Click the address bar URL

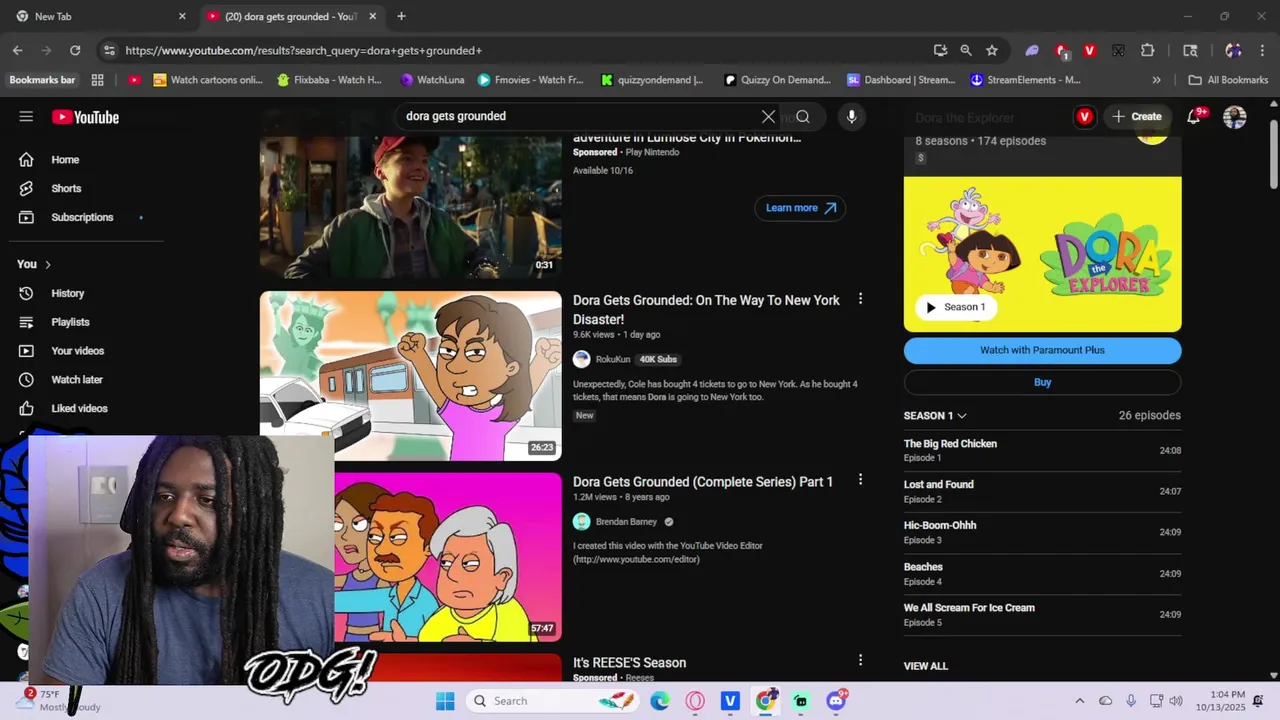pyautogui.click(x=303, y=50)
